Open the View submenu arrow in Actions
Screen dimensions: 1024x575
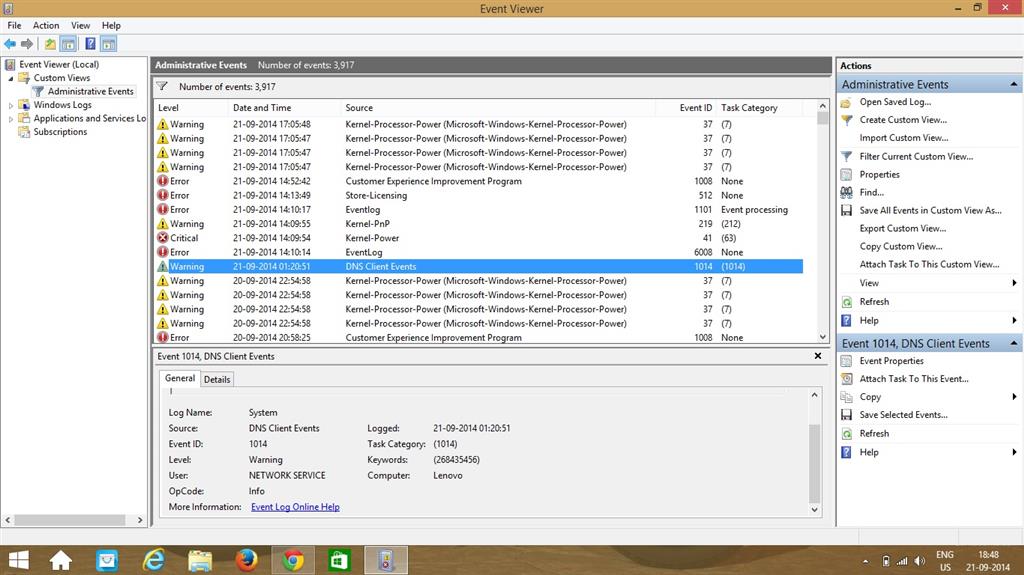[1014, 283]
